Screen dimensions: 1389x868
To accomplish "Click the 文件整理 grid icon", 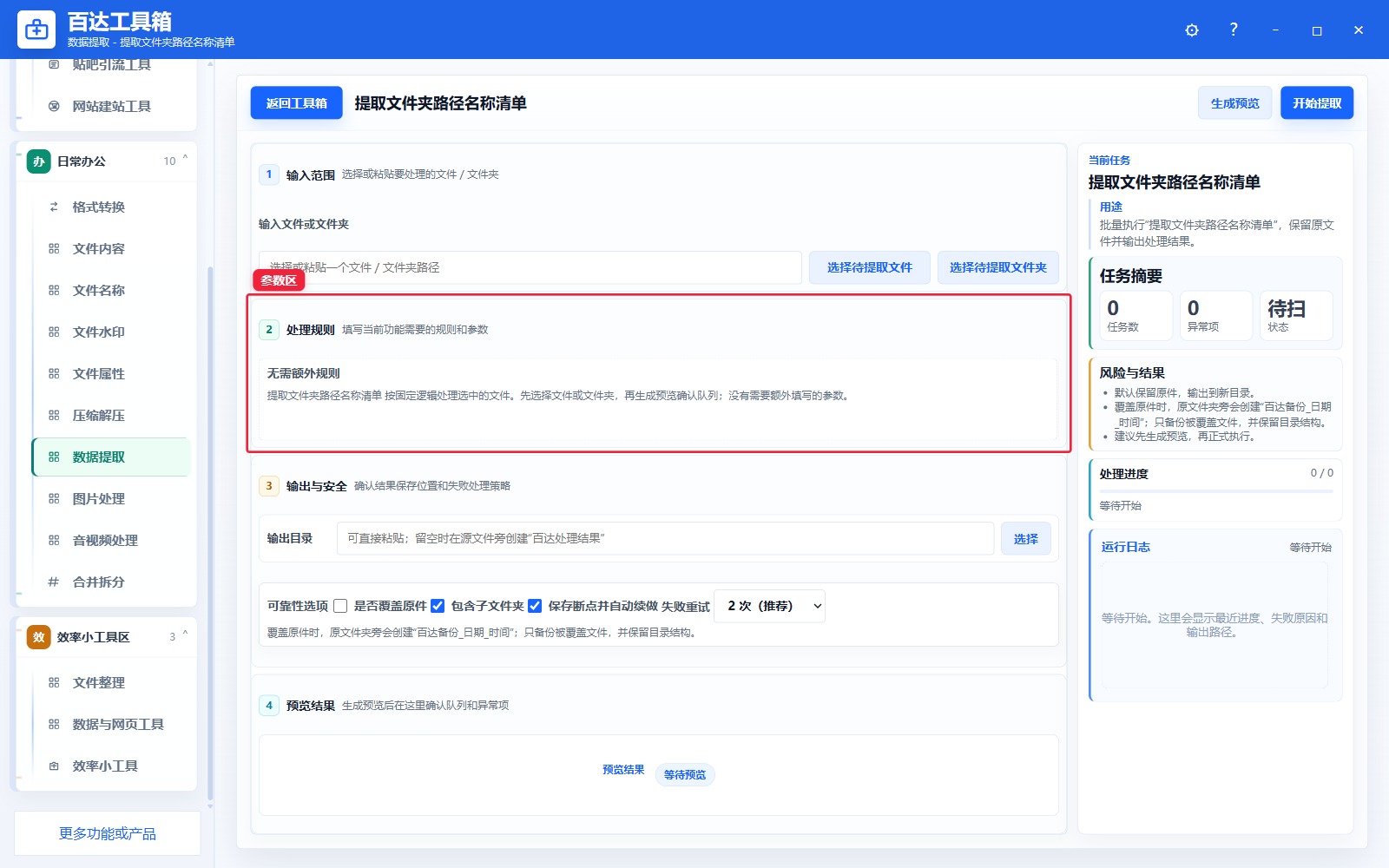I will (x=54, y=682).
